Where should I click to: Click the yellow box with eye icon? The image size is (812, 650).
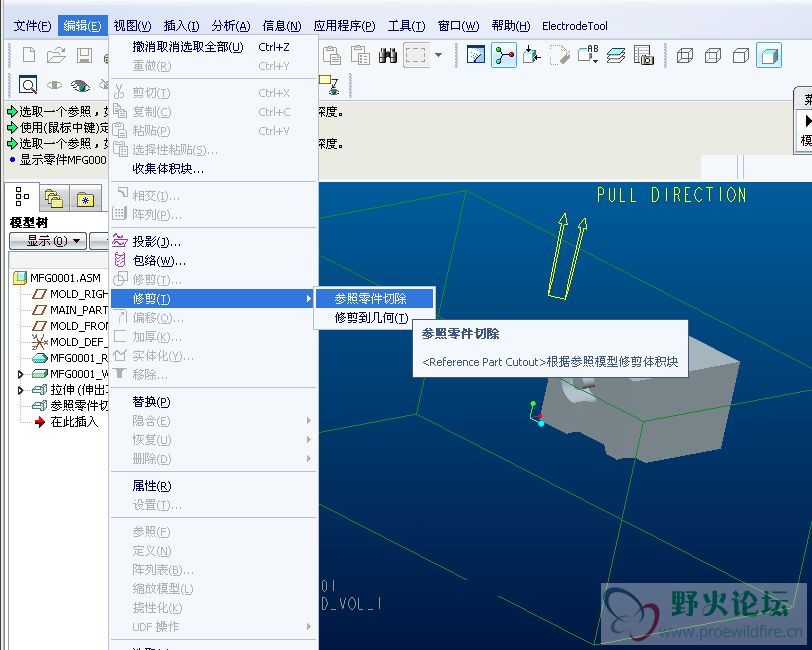[329, 85]
